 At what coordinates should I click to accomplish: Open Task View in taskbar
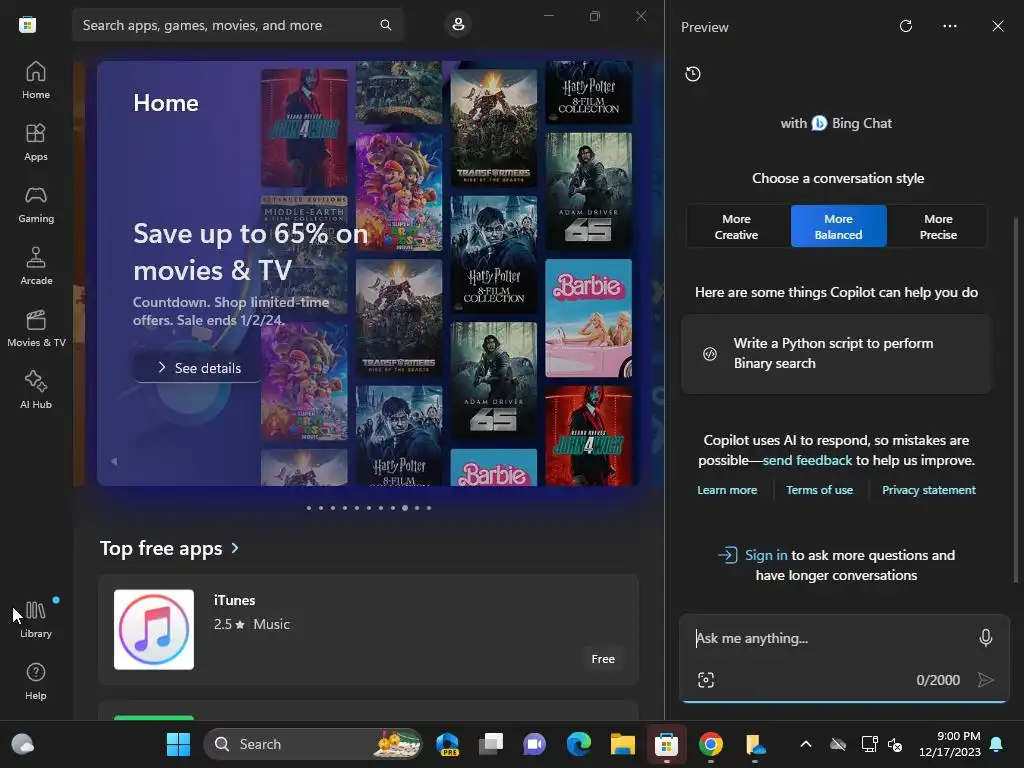pyautogui.click(x=491, y=744)
